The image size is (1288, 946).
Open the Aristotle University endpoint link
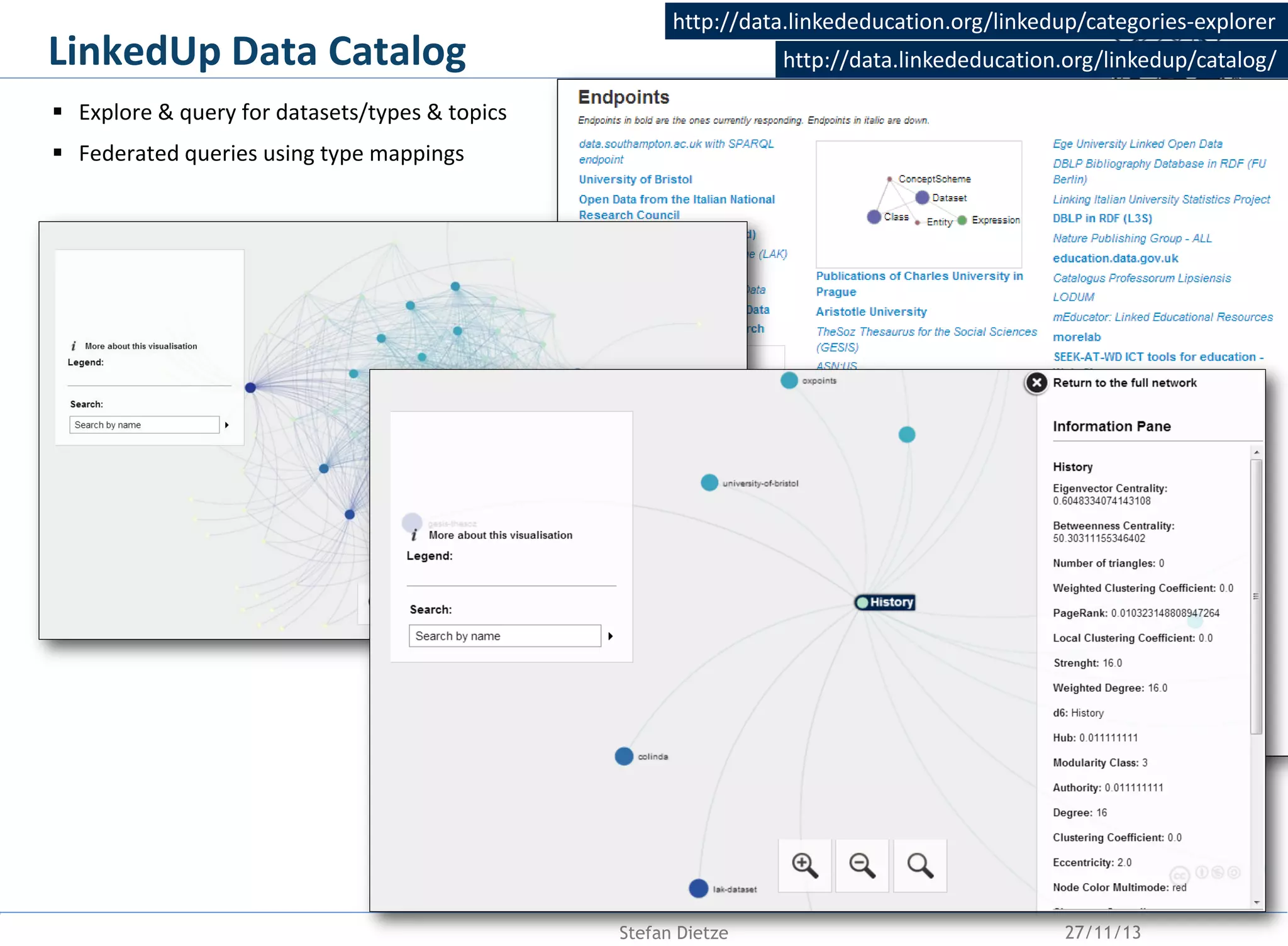[x=871, y=311]
